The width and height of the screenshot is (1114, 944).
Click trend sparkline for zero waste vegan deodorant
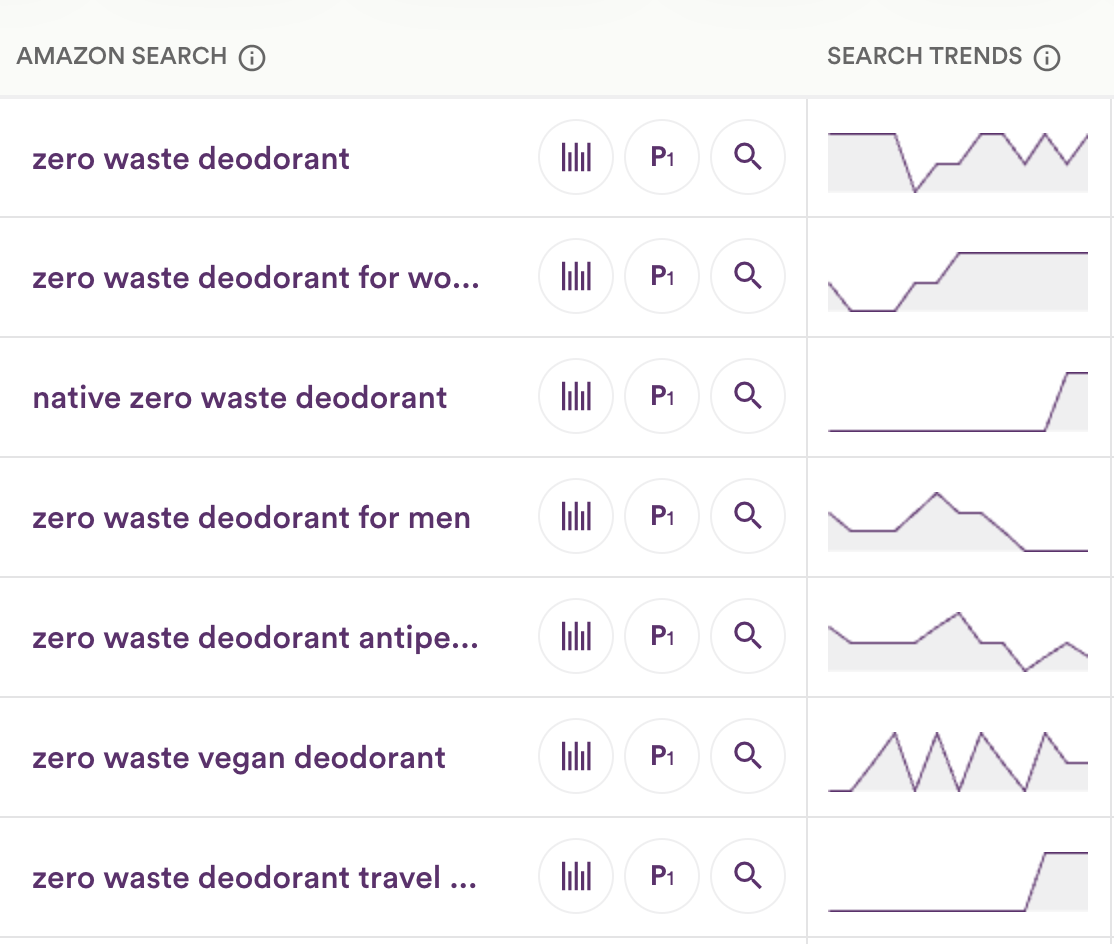[x=958, y=761]
